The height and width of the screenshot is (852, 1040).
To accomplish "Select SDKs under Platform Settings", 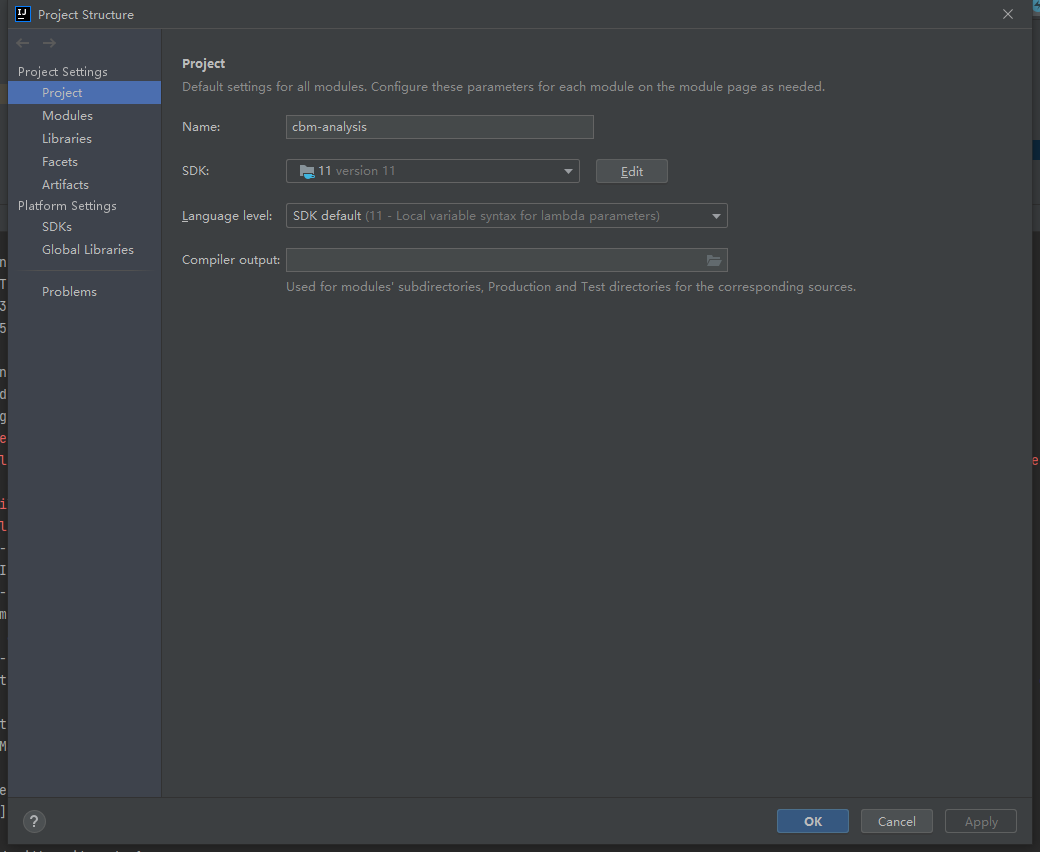I will (56, 226).
